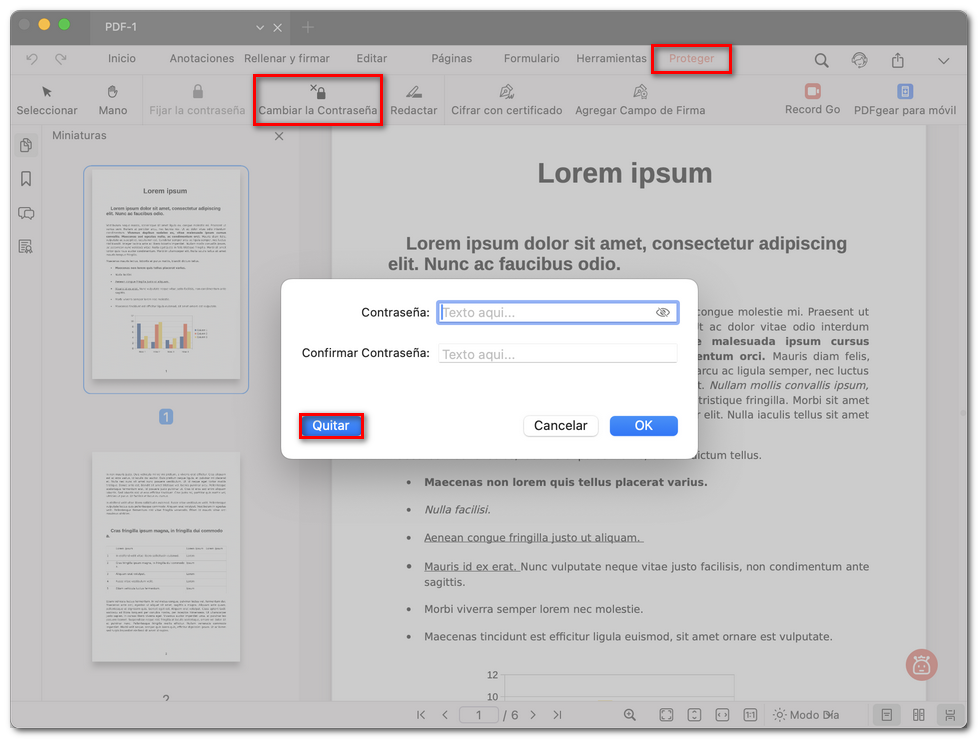Select the first page thumbnail in Miniaturas
Viewport: 978px width, 739px height.
(x=167, y=278)
